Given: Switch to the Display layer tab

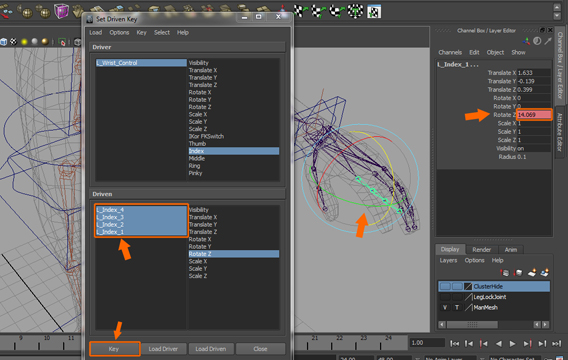Looking at the screenshot, I should 450,249.
